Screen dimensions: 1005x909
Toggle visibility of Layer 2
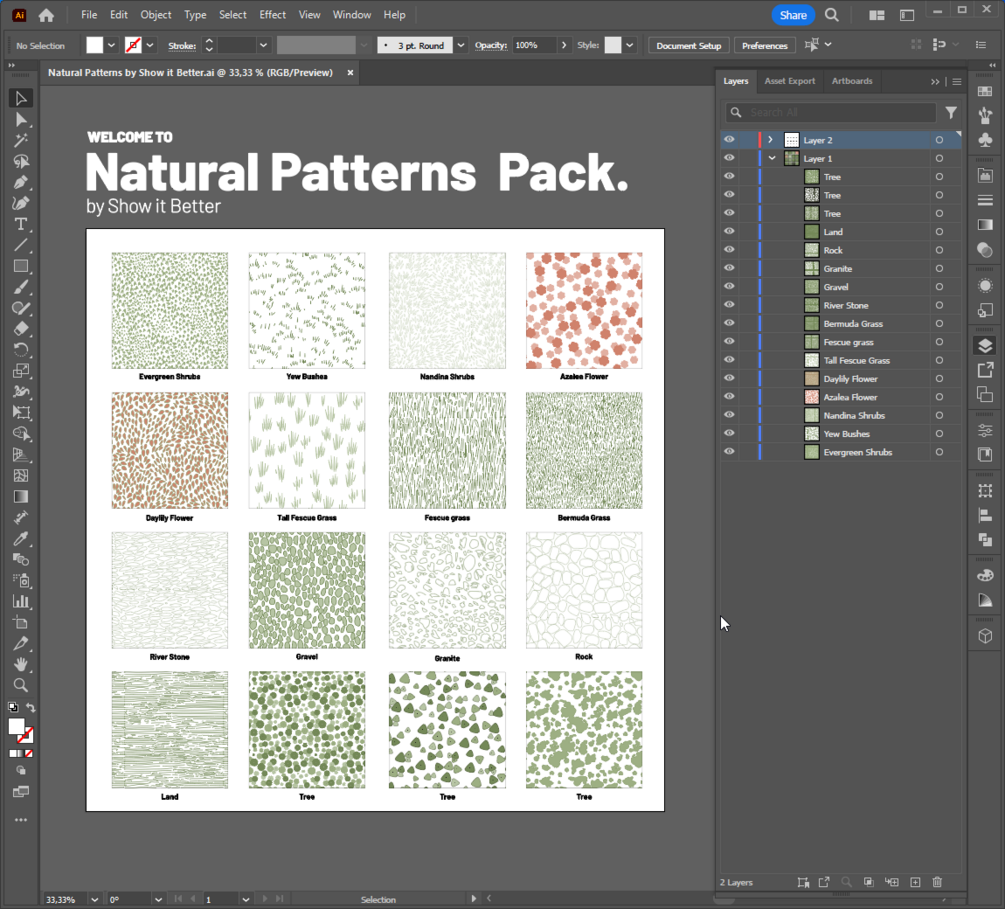(729, 140)
